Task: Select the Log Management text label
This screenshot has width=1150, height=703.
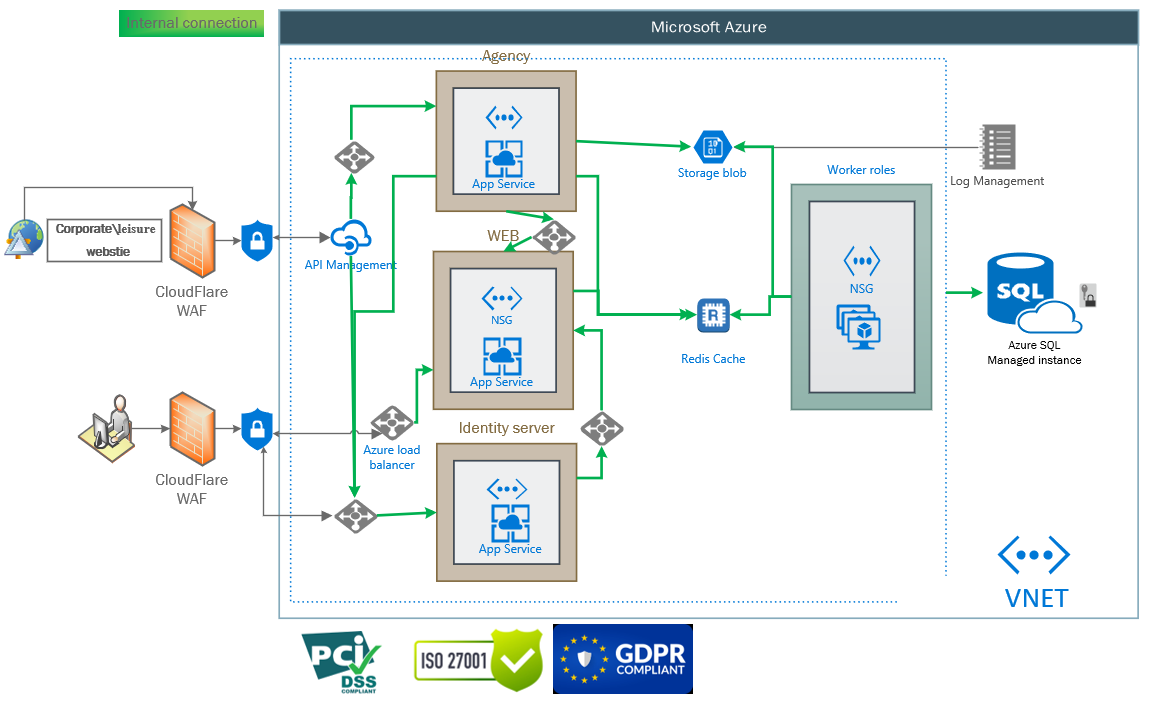Action: pyautogui.click(x=997, y=181)
